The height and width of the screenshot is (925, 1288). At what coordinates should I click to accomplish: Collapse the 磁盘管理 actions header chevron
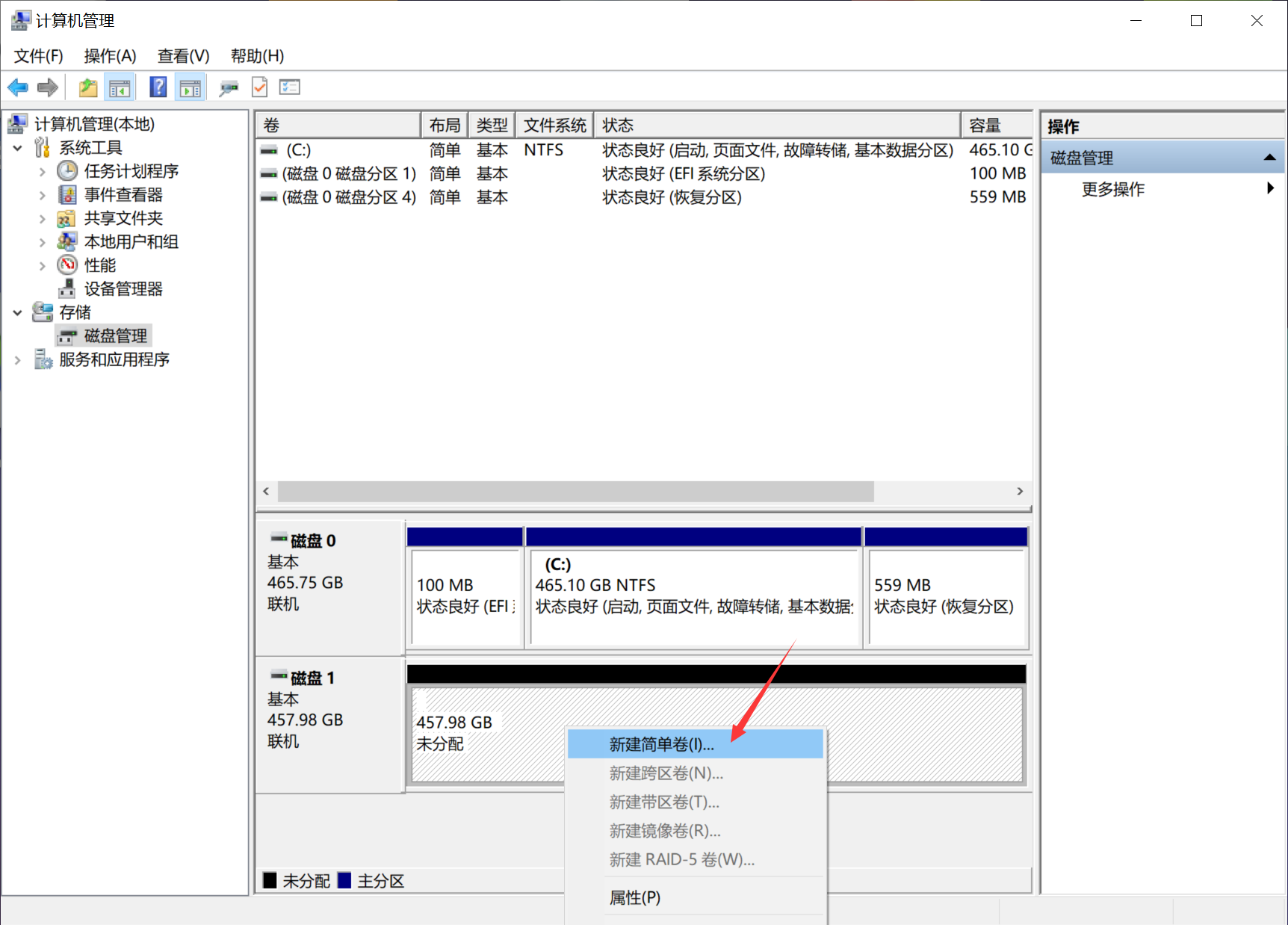click(x=1271, y=157)
